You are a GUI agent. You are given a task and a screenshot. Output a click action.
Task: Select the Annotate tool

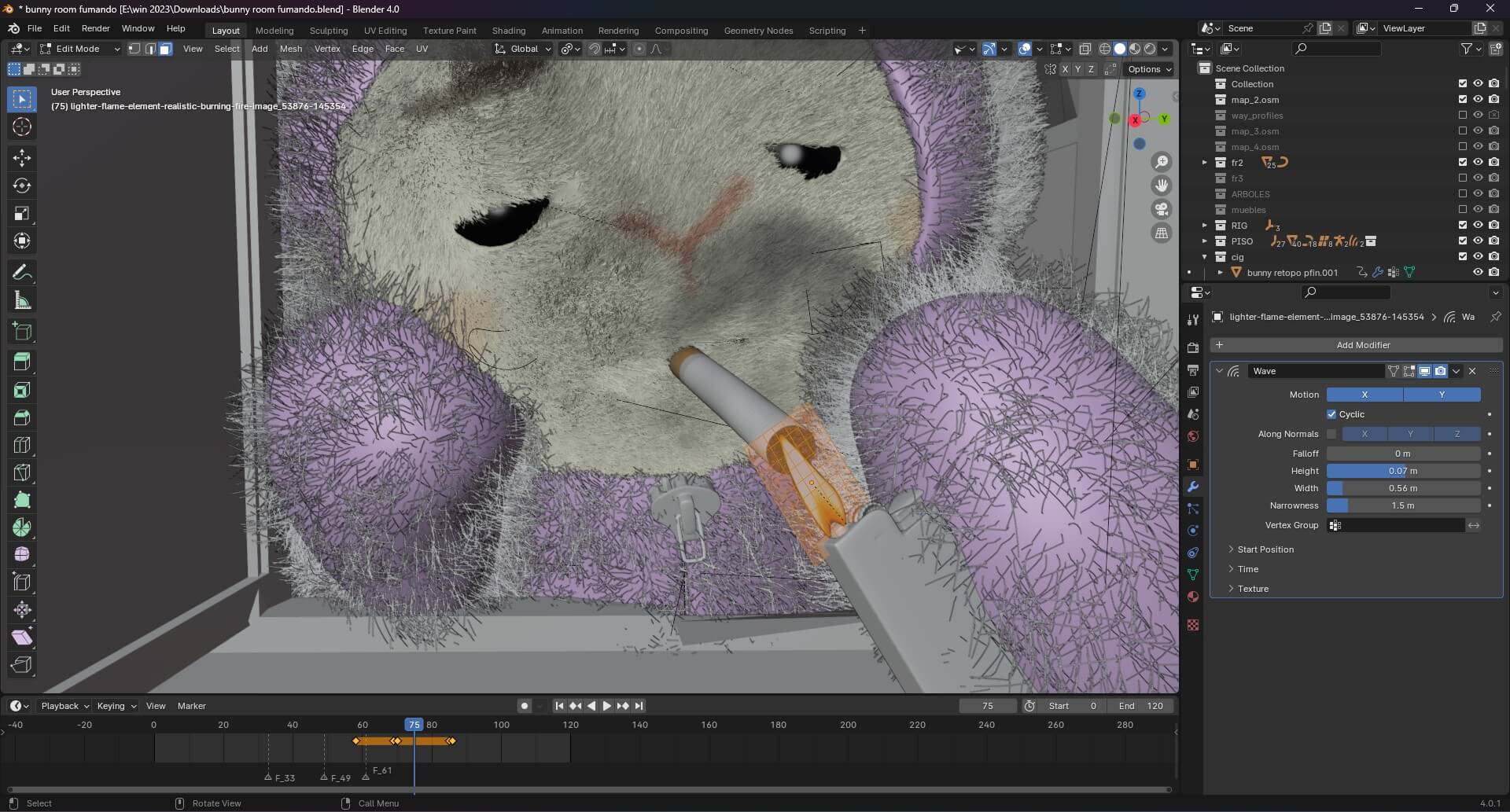click(22, 273)
